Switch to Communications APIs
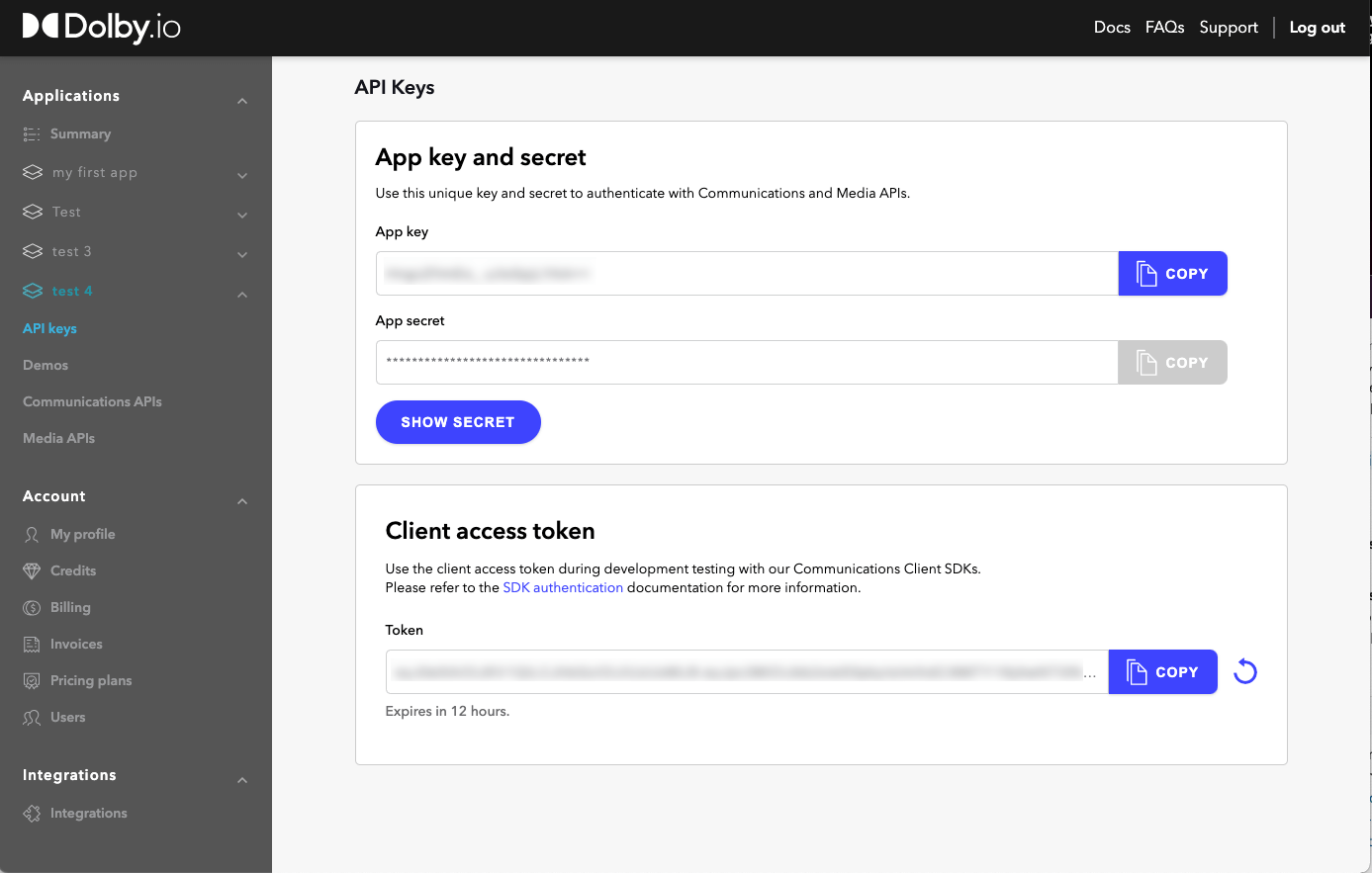This screenshot has width=1372, height=873. click(x=91, y=401)
